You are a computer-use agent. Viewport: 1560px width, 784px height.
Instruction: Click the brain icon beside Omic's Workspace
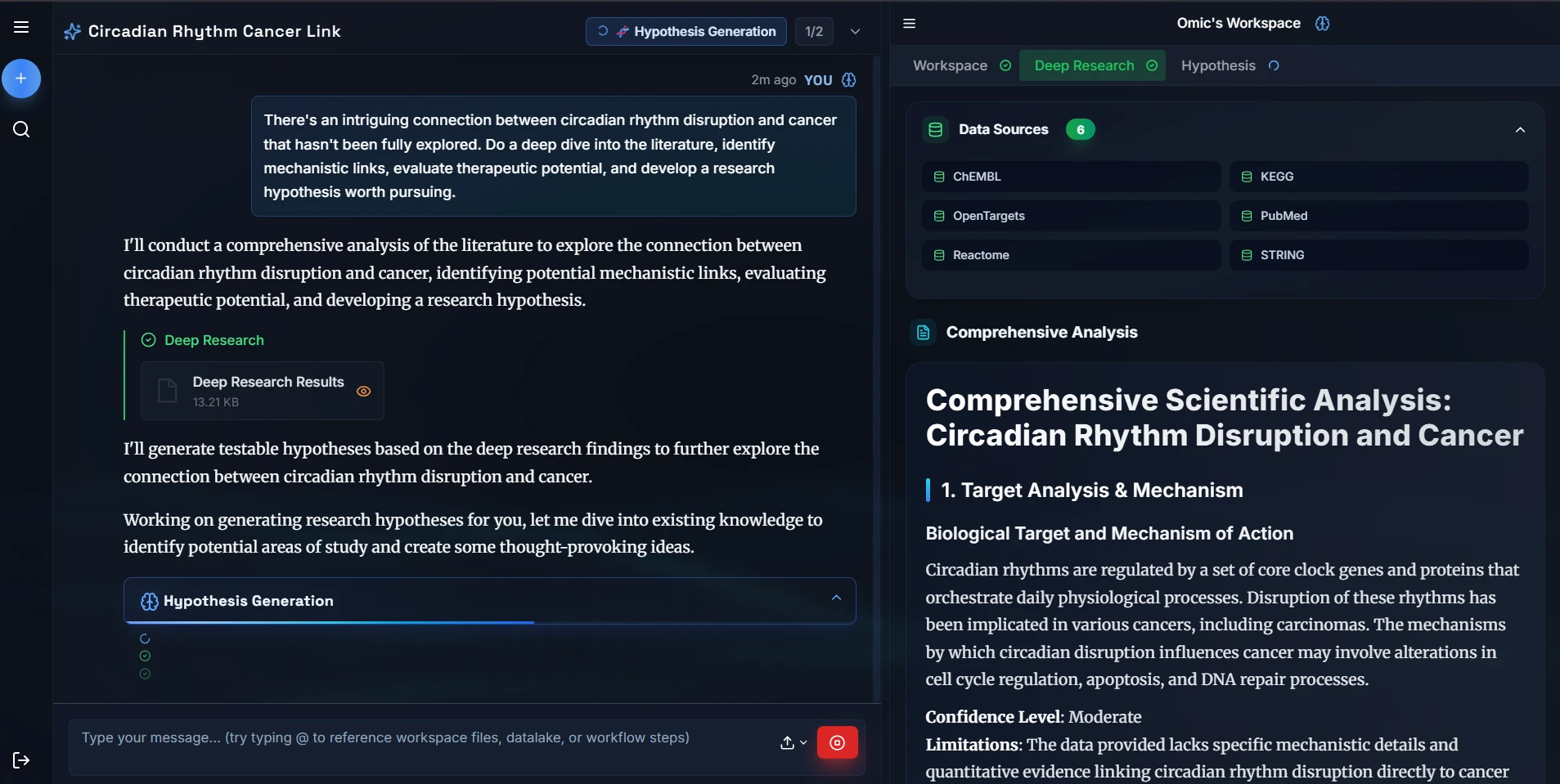(1322, 24)
